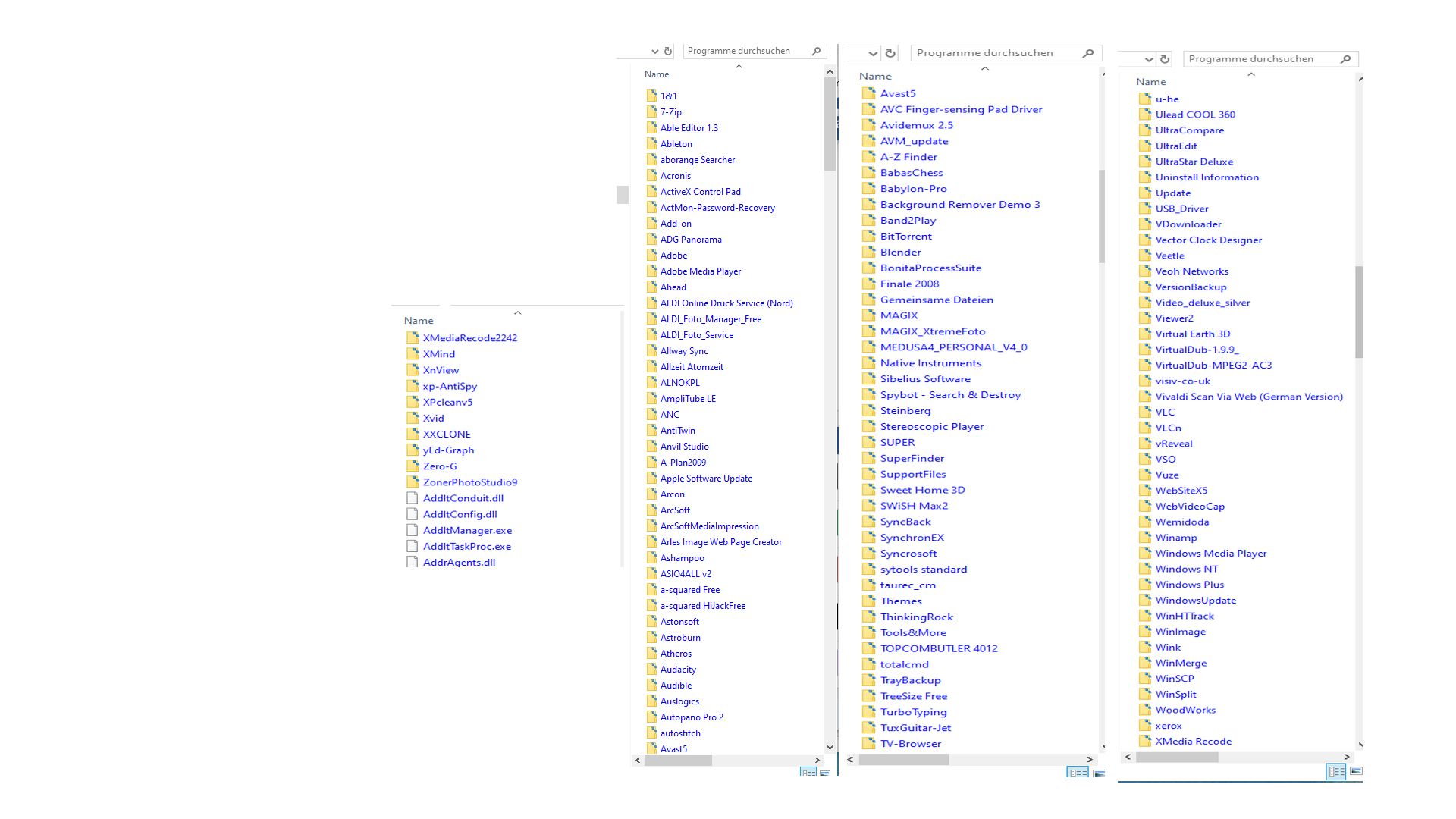This screenshot has width=1456, height=819.
Task: Switch rightmost window to details view icon
Action: pos(1335,771)
